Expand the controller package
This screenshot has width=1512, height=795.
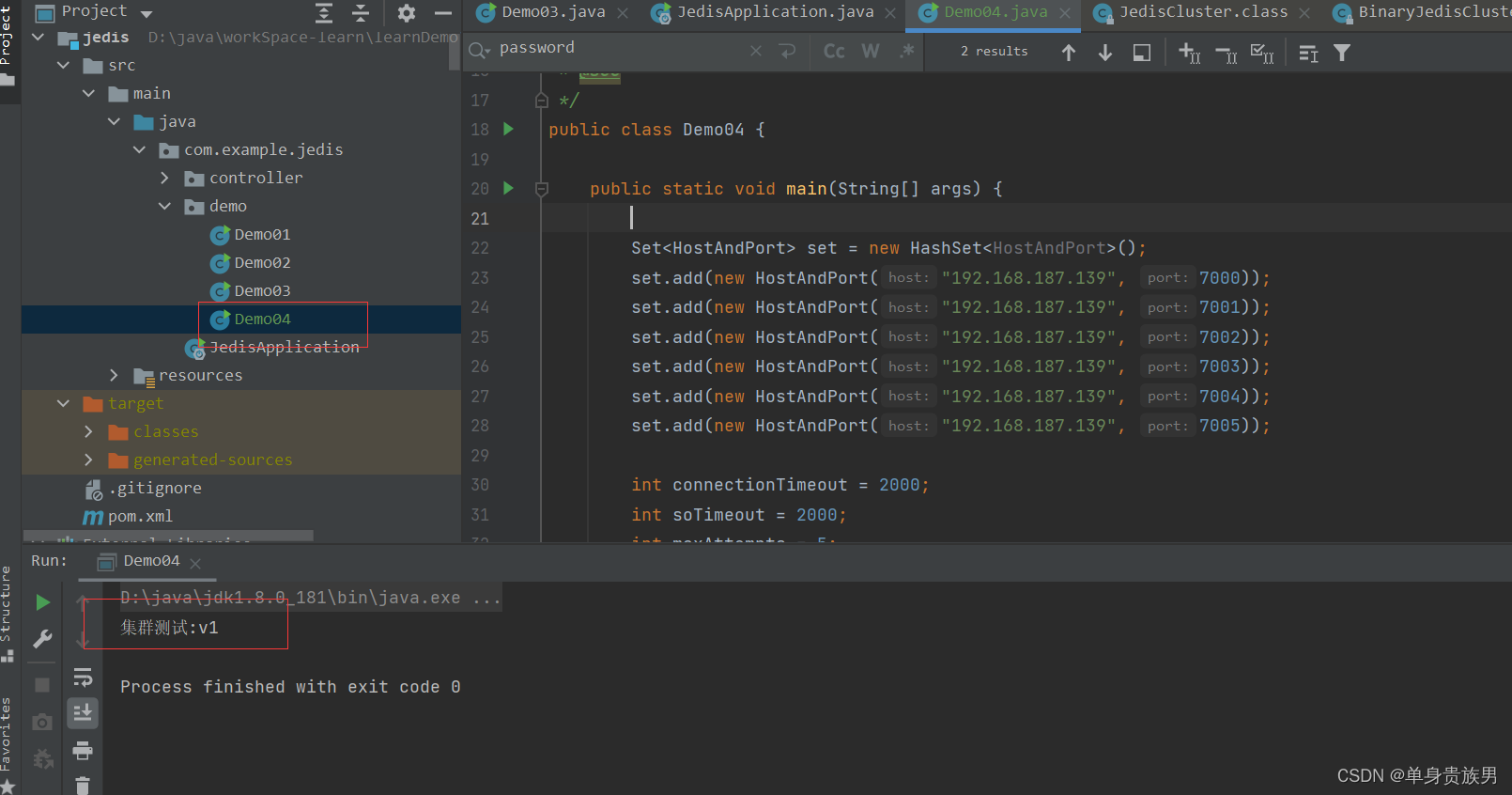(165, 178)
